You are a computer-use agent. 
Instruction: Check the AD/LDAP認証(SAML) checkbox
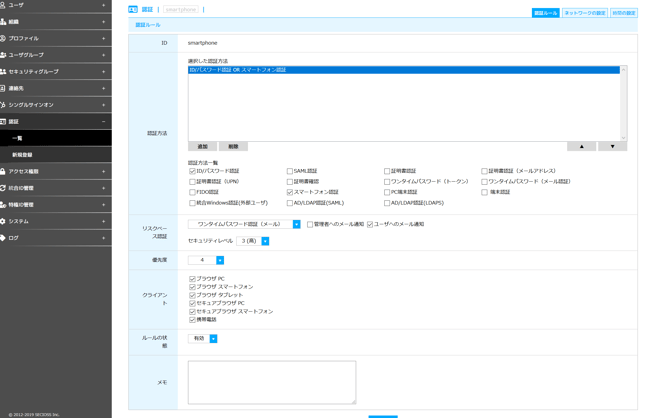tap(289, 203)
